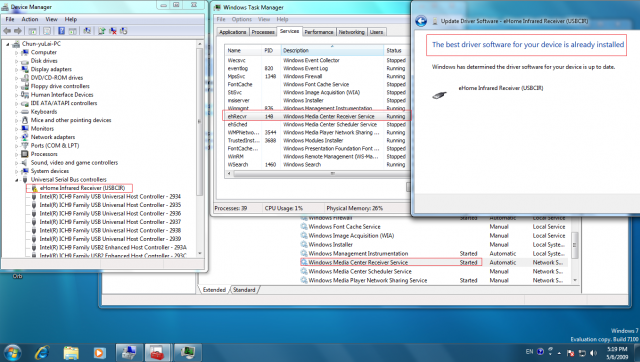Launch Internet Explorer from the taskbar
This screenshot has width=640, height=362.
(x=42, y=353)
